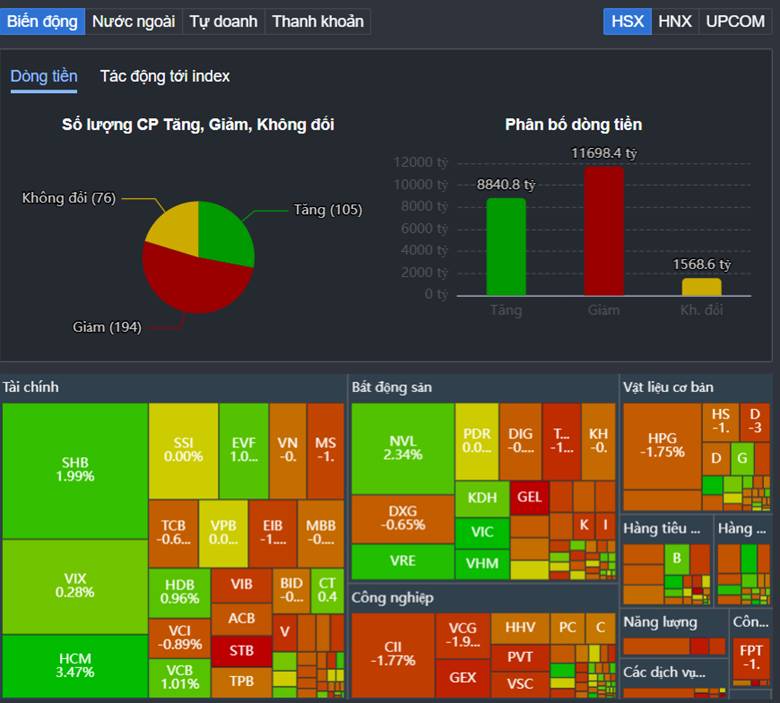Open the SHB stock tile

pyautogui.click(x=76, y=470)
